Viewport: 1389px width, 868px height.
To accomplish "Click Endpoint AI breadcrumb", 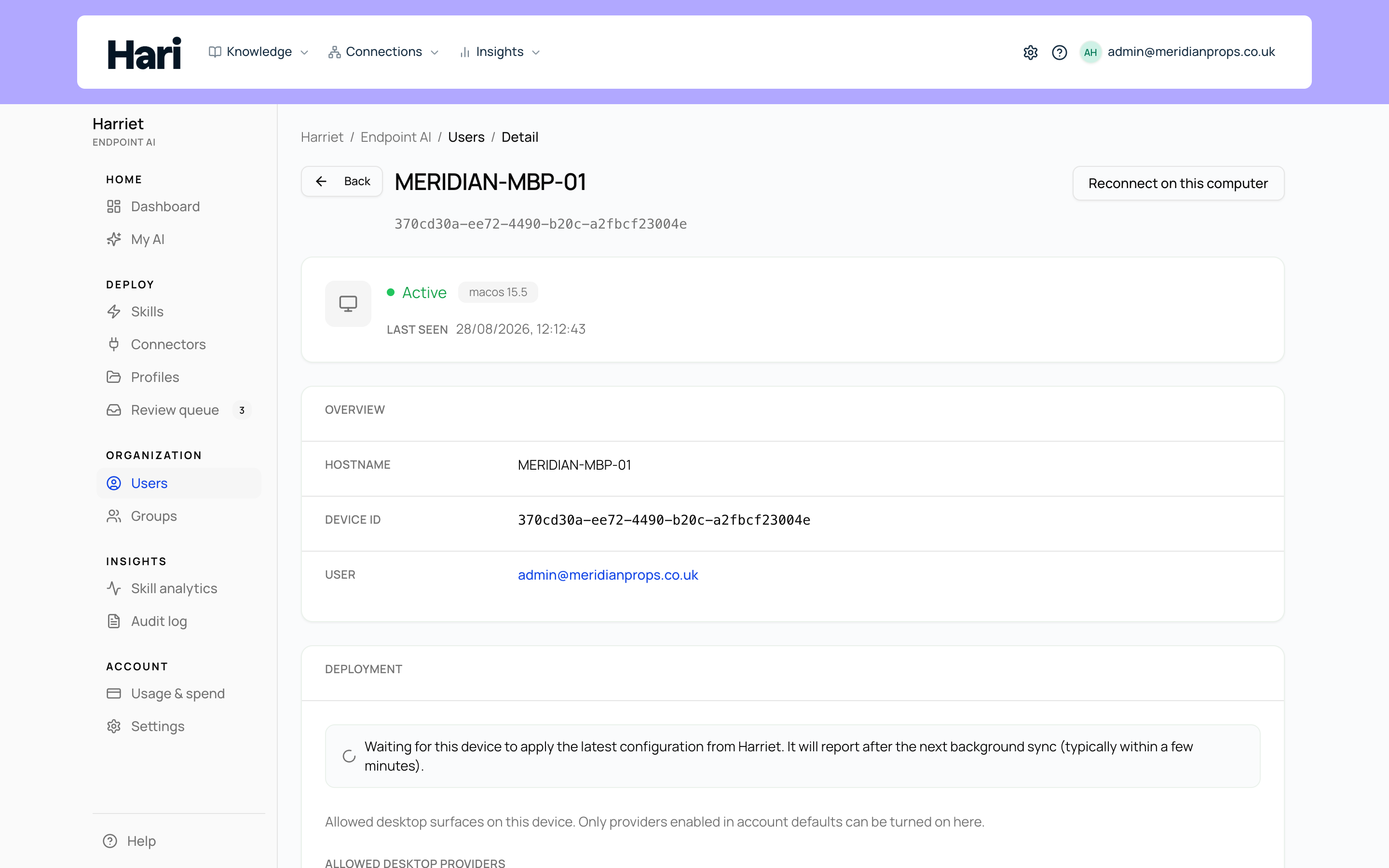I will tap(395, 137).
